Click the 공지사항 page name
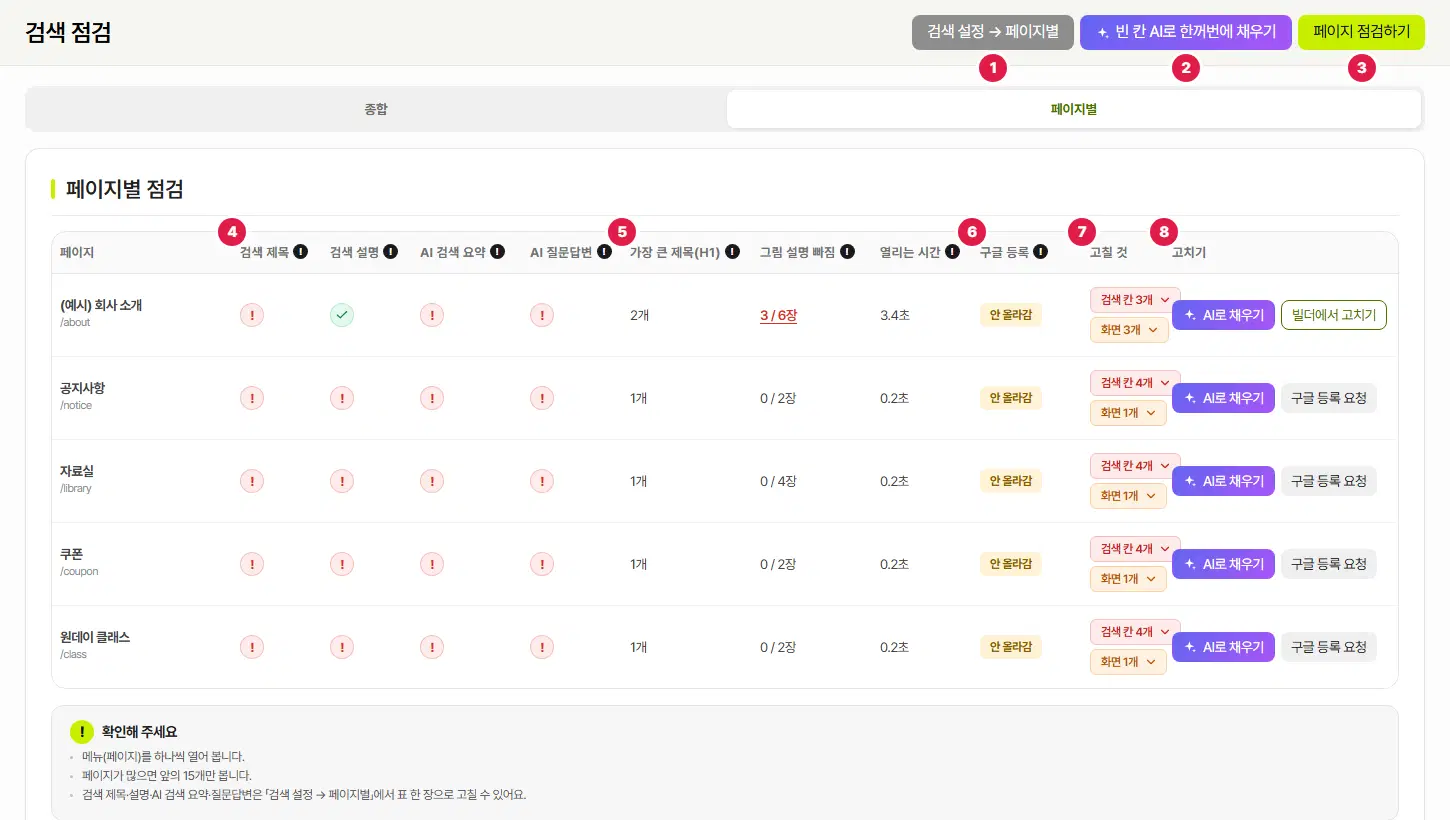The image size is (1450, 820). coord(82,388)
